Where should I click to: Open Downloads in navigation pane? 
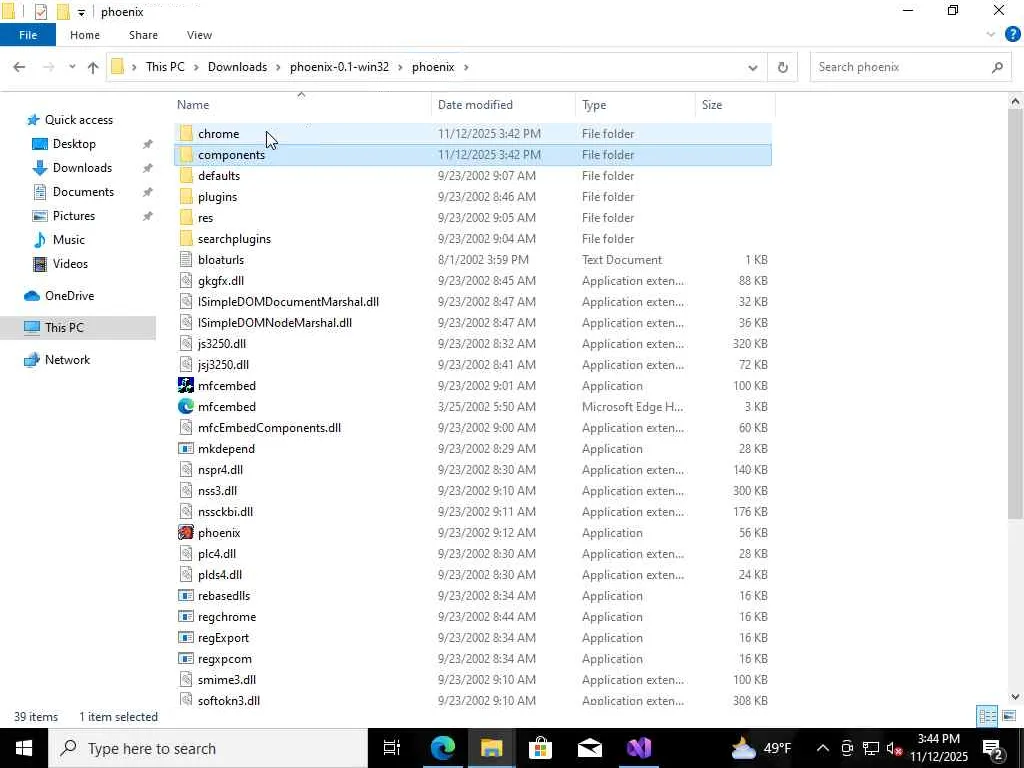82,168
